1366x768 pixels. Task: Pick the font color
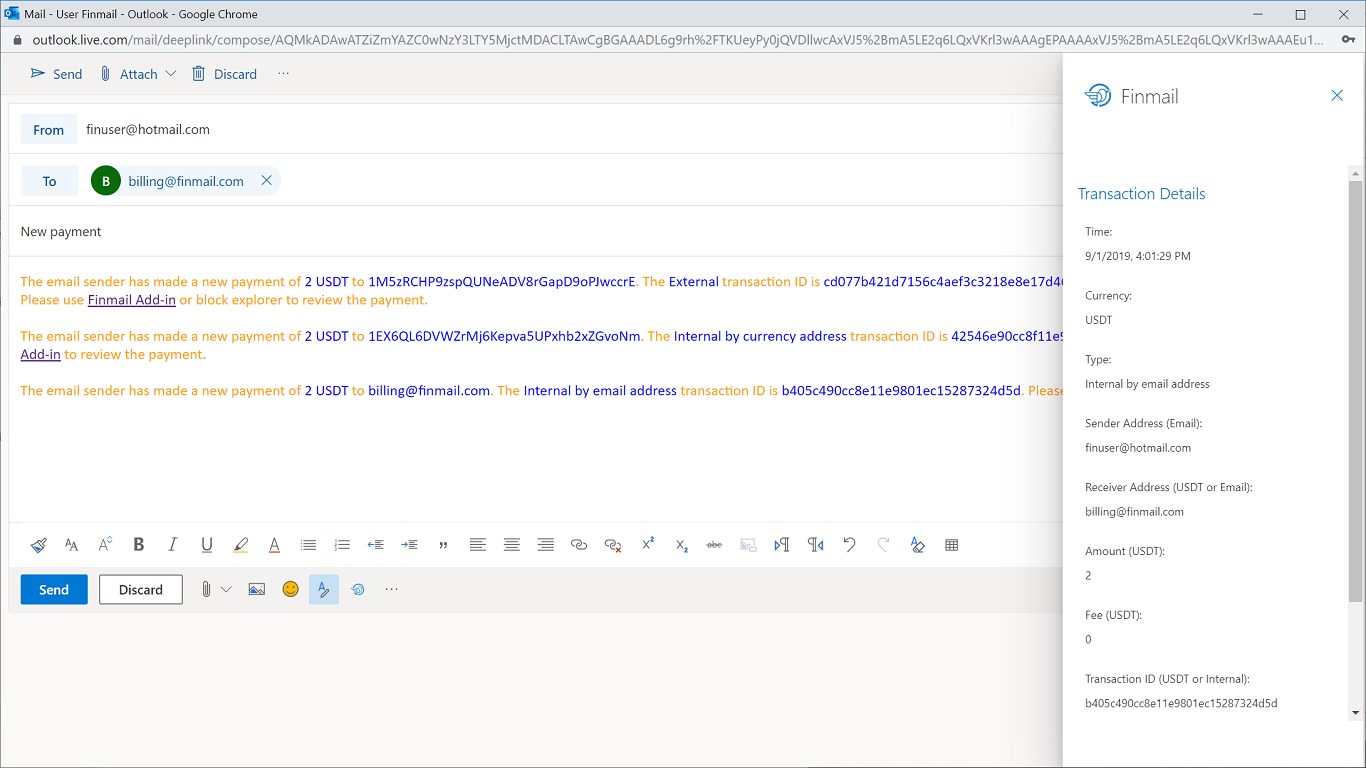point(274,545)
